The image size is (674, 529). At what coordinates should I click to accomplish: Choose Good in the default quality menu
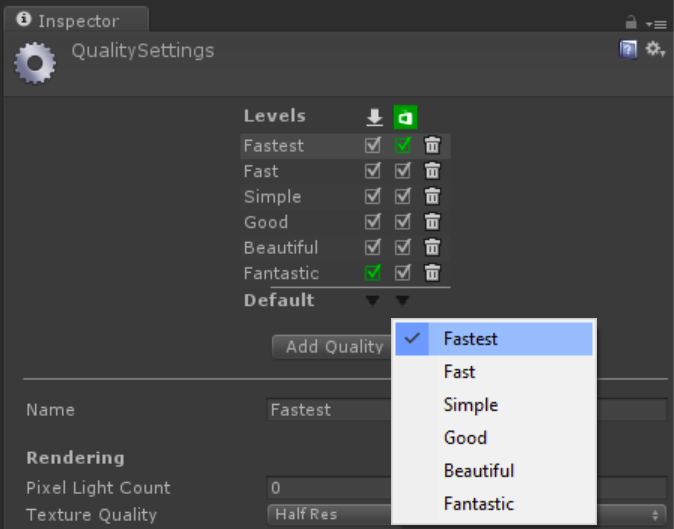[494, 438]
